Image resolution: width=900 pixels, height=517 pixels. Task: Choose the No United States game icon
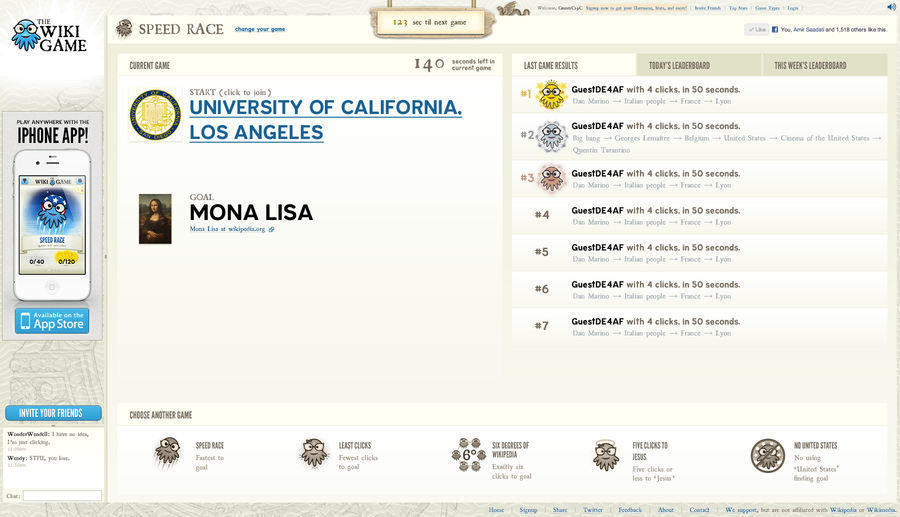tap(767, 455)
